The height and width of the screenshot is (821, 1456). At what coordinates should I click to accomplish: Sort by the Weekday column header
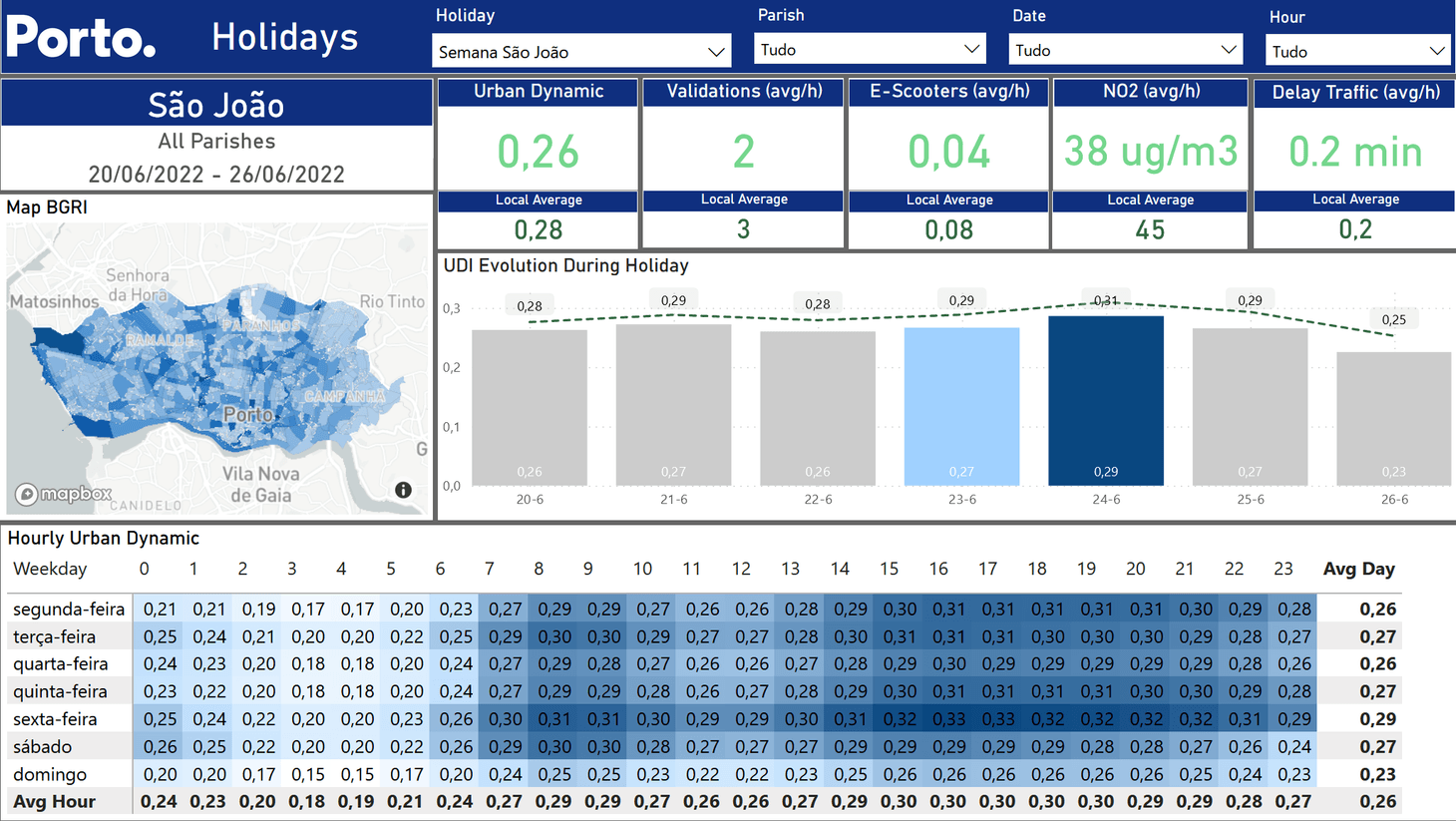click(50, 569)
